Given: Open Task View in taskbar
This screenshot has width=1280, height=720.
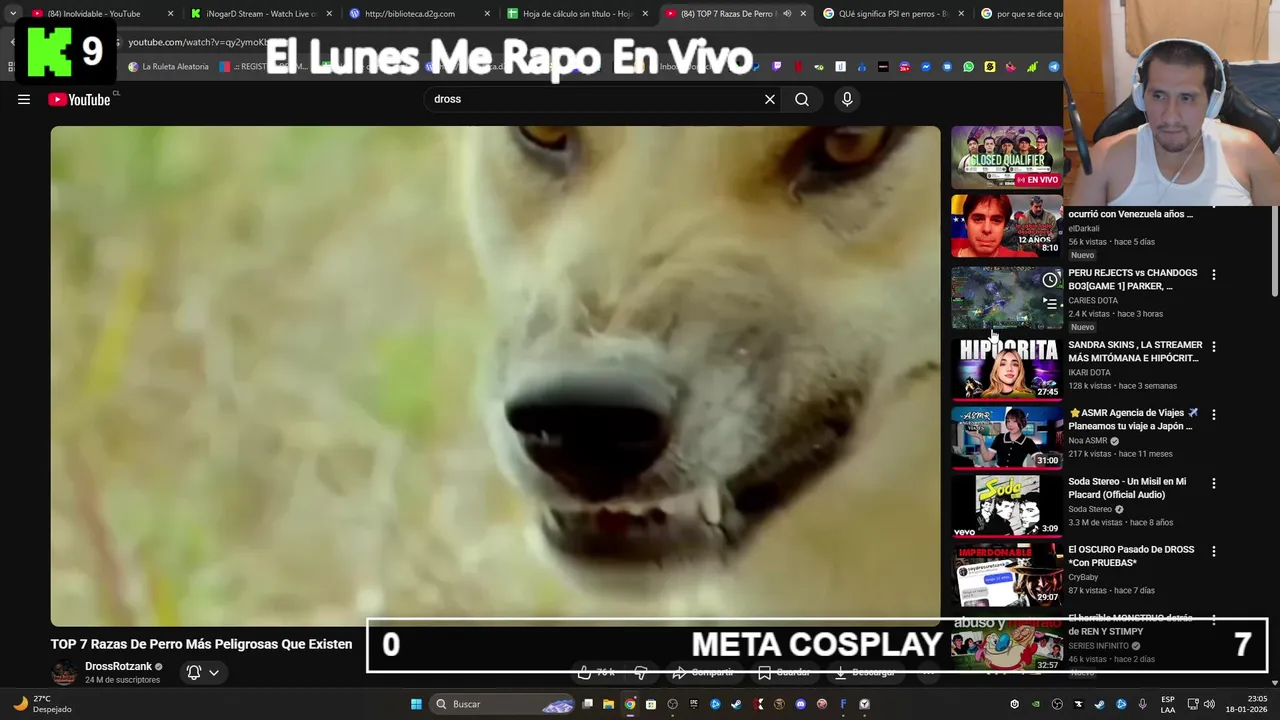Looking at the screenshot, I should 588,704.
